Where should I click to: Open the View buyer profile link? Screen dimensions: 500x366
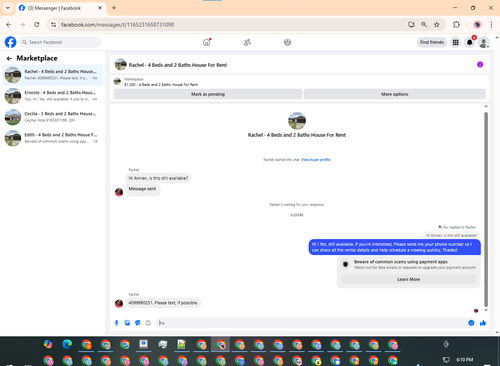[x=316, y=160]
